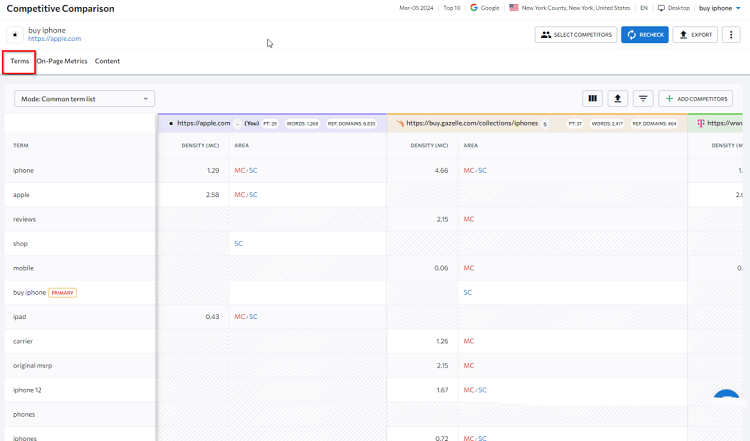Open the columns layout icon button
This screenshot has height=441, width=750.
coord(592,99)
